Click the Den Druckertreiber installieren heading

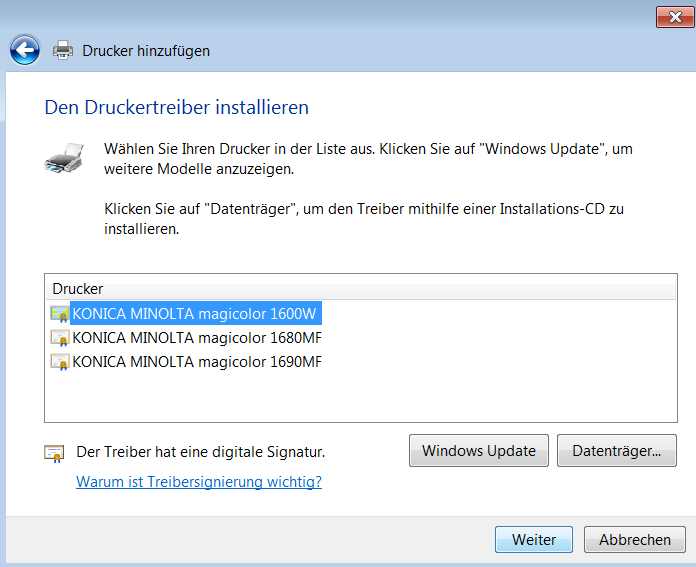177,107
